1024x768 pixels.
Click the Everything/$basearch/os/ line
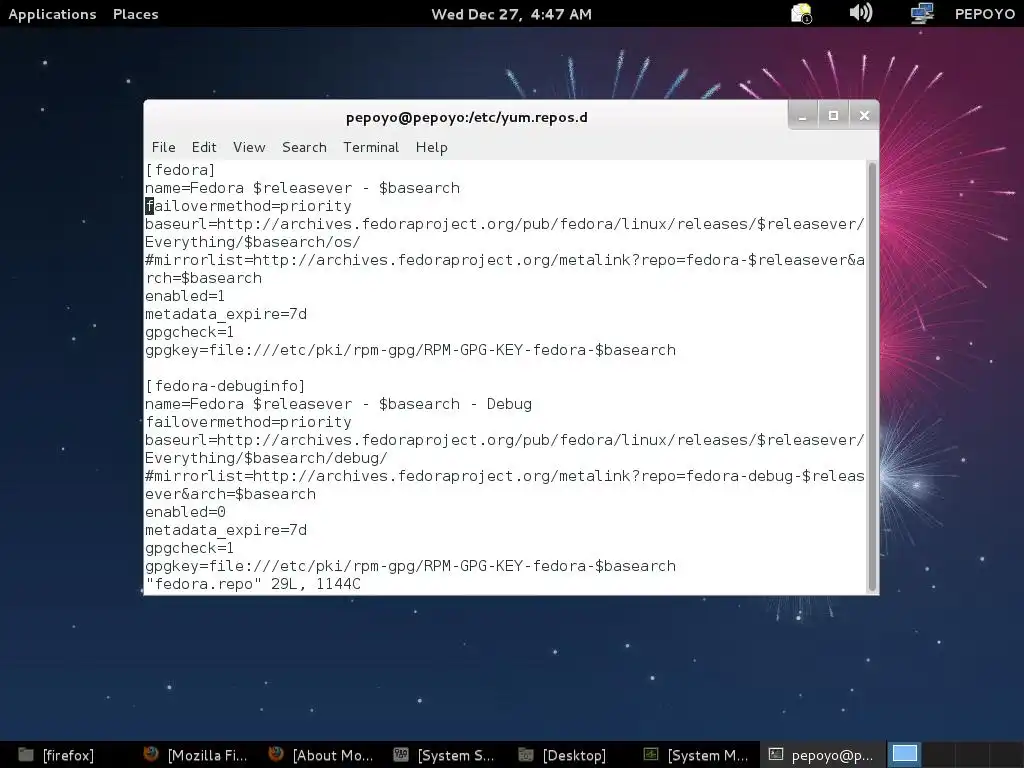pyautogui.click(x=253, y=242)
